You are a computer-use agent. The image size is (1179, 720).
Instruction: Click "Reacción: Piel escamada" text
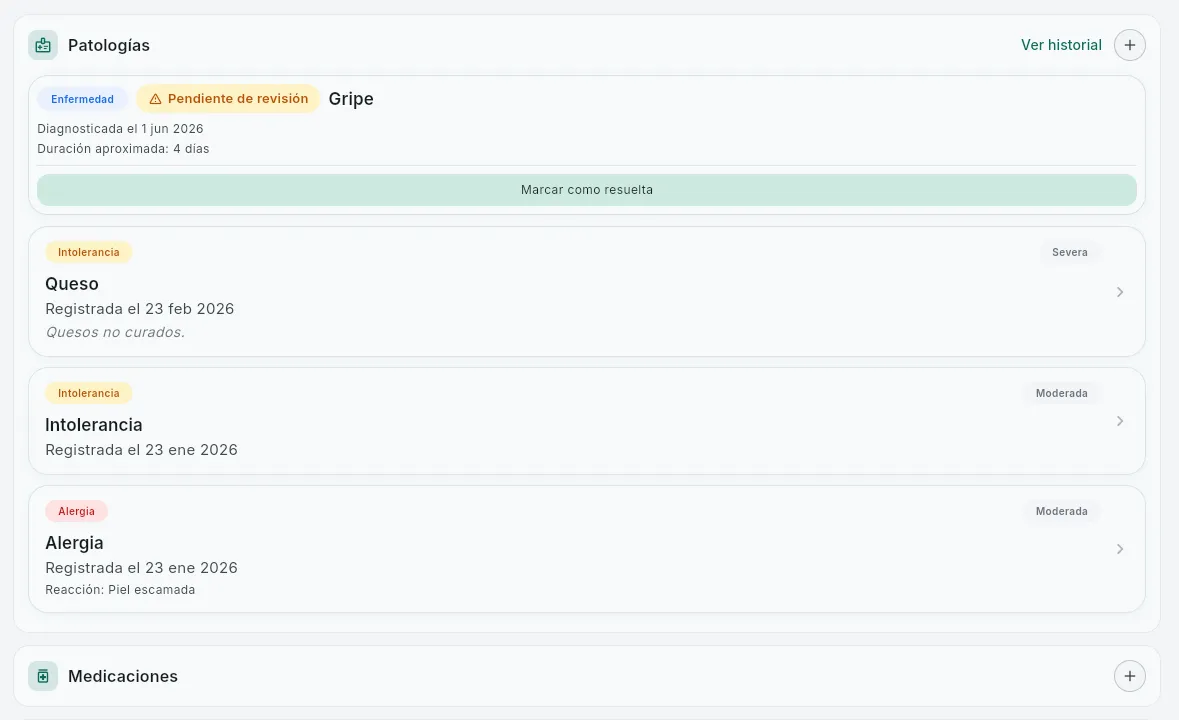(120, 590)
